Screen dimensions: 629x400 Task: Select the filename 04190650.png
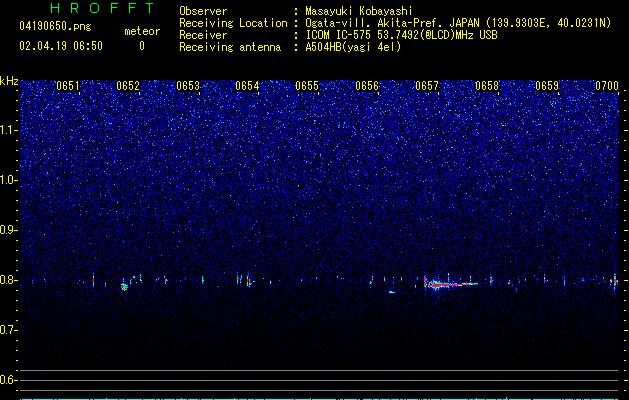click(55, 26)
